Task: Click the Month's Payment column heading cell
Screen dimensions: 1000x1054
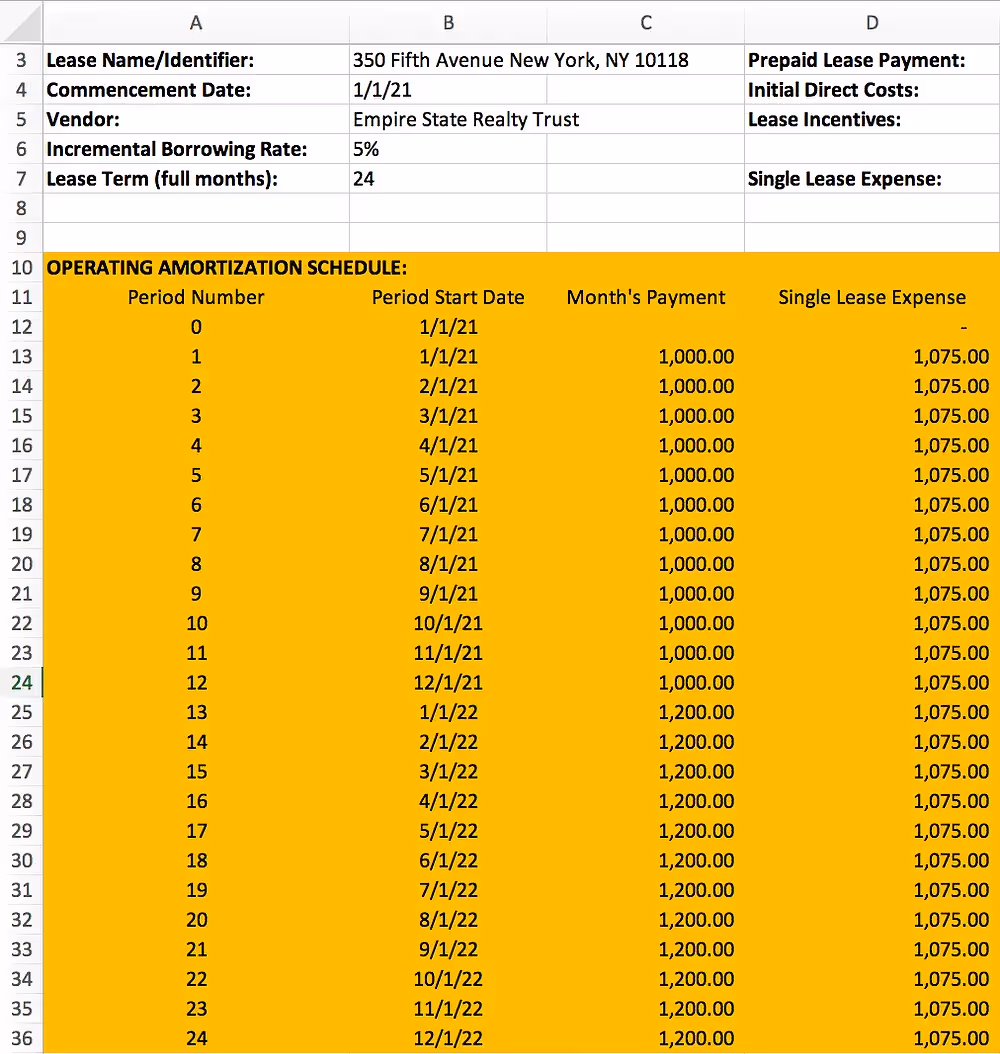Action: [646, 296]
